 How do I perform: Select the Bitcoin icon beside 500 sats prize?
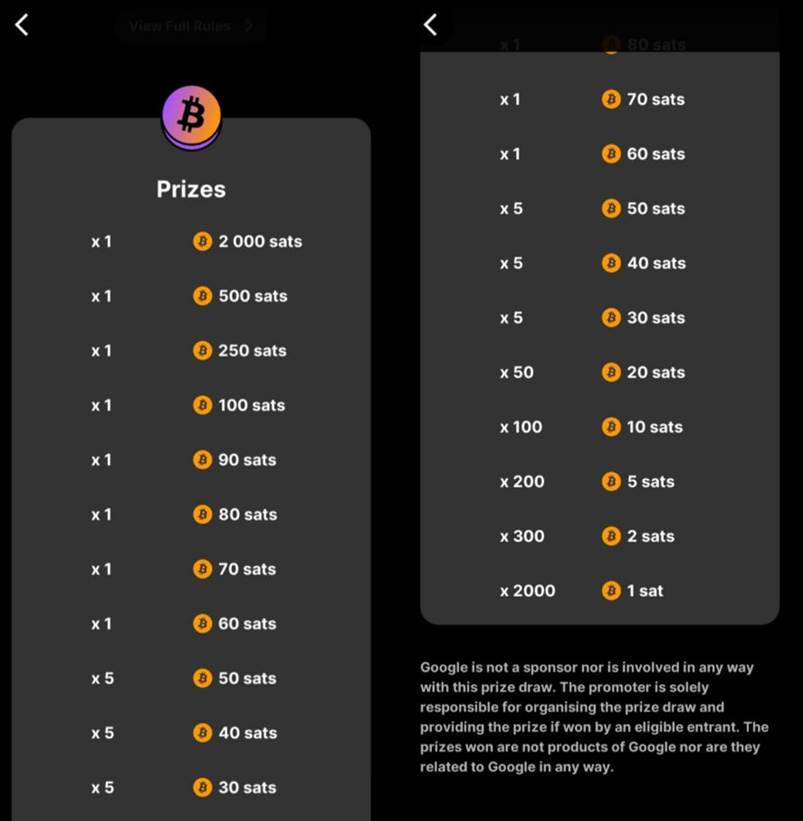click(x=203, y=296)
